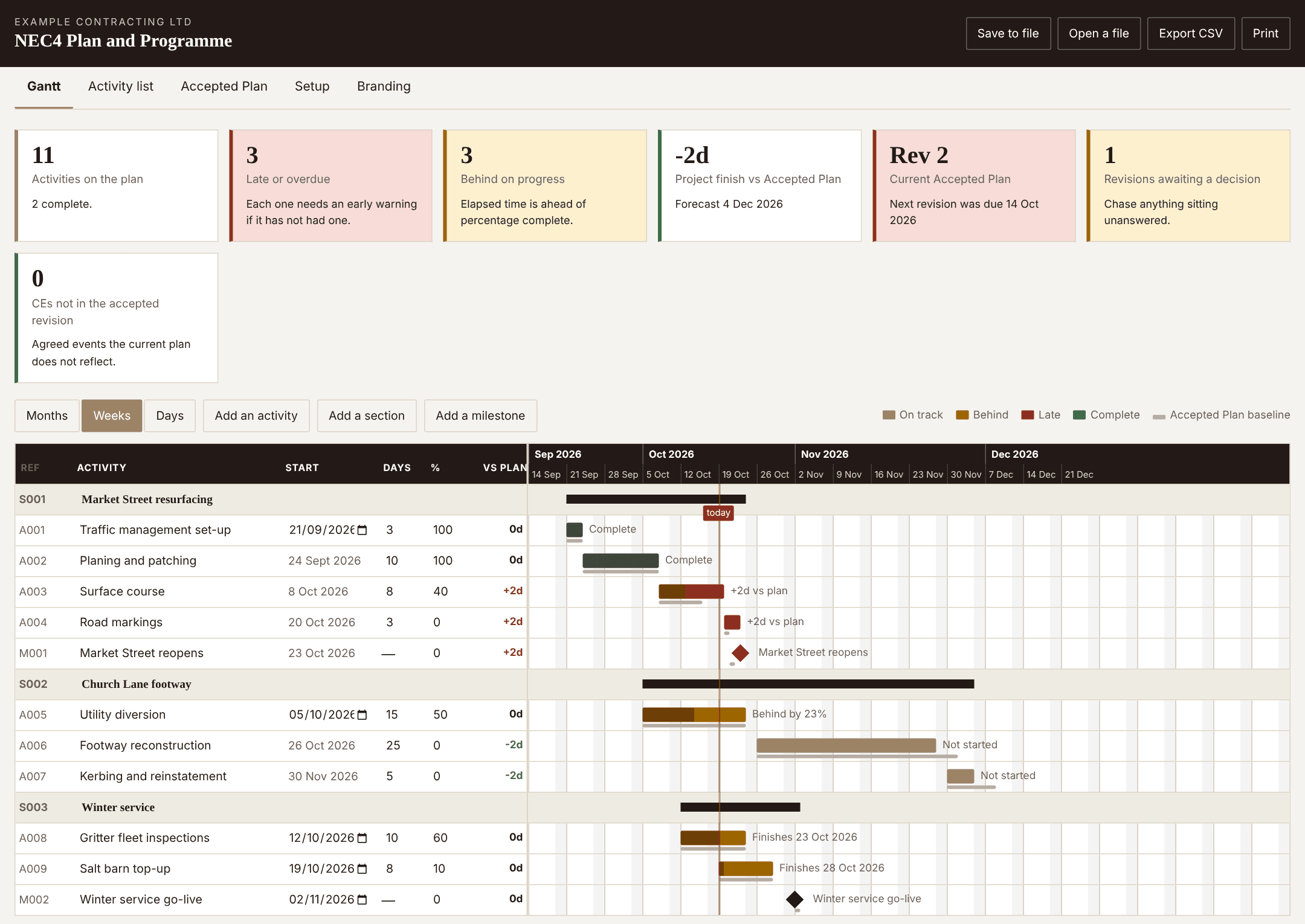
Task: Click the Footway reconstruction Gantt bar
Action: tap(846, 745)
